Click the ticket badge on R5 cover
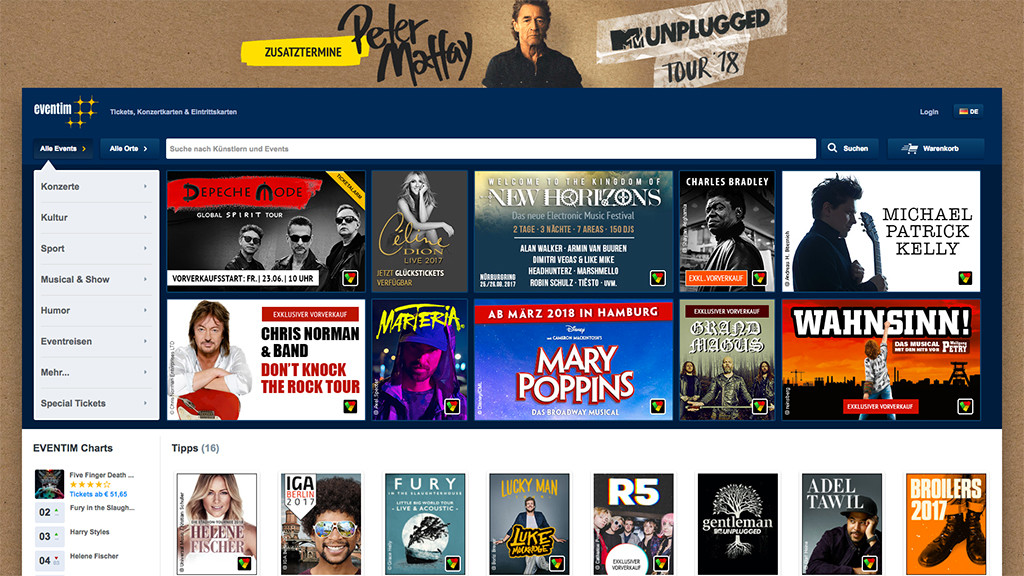 661,563
